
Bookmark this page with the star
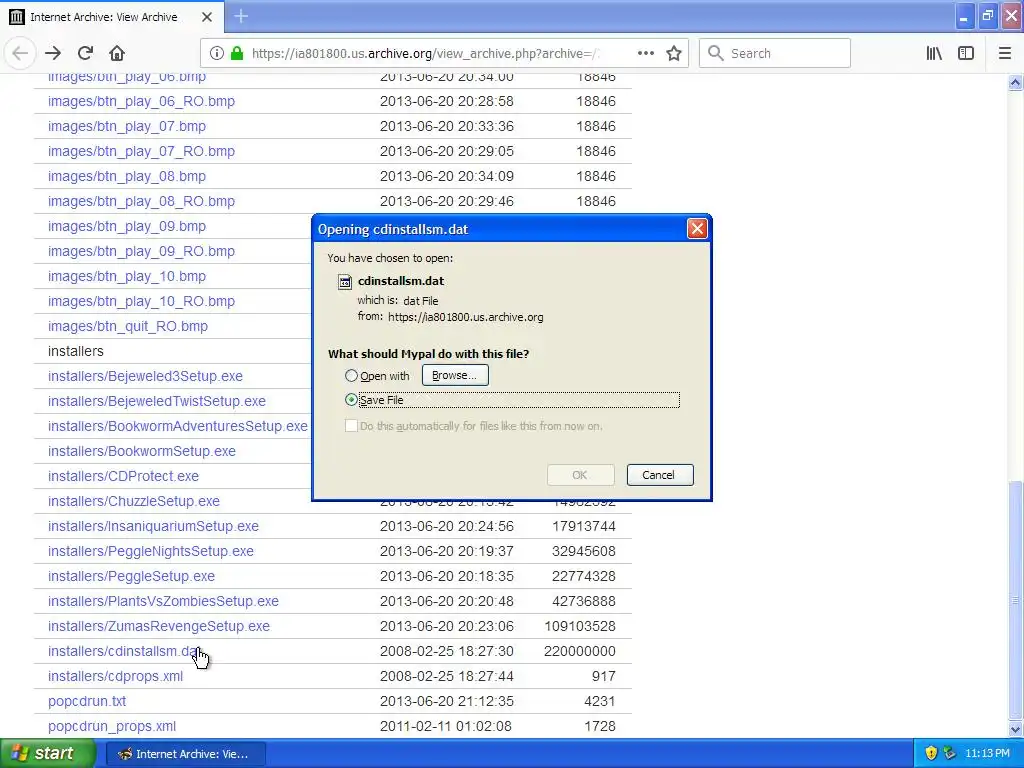click(x=674, y=54)
